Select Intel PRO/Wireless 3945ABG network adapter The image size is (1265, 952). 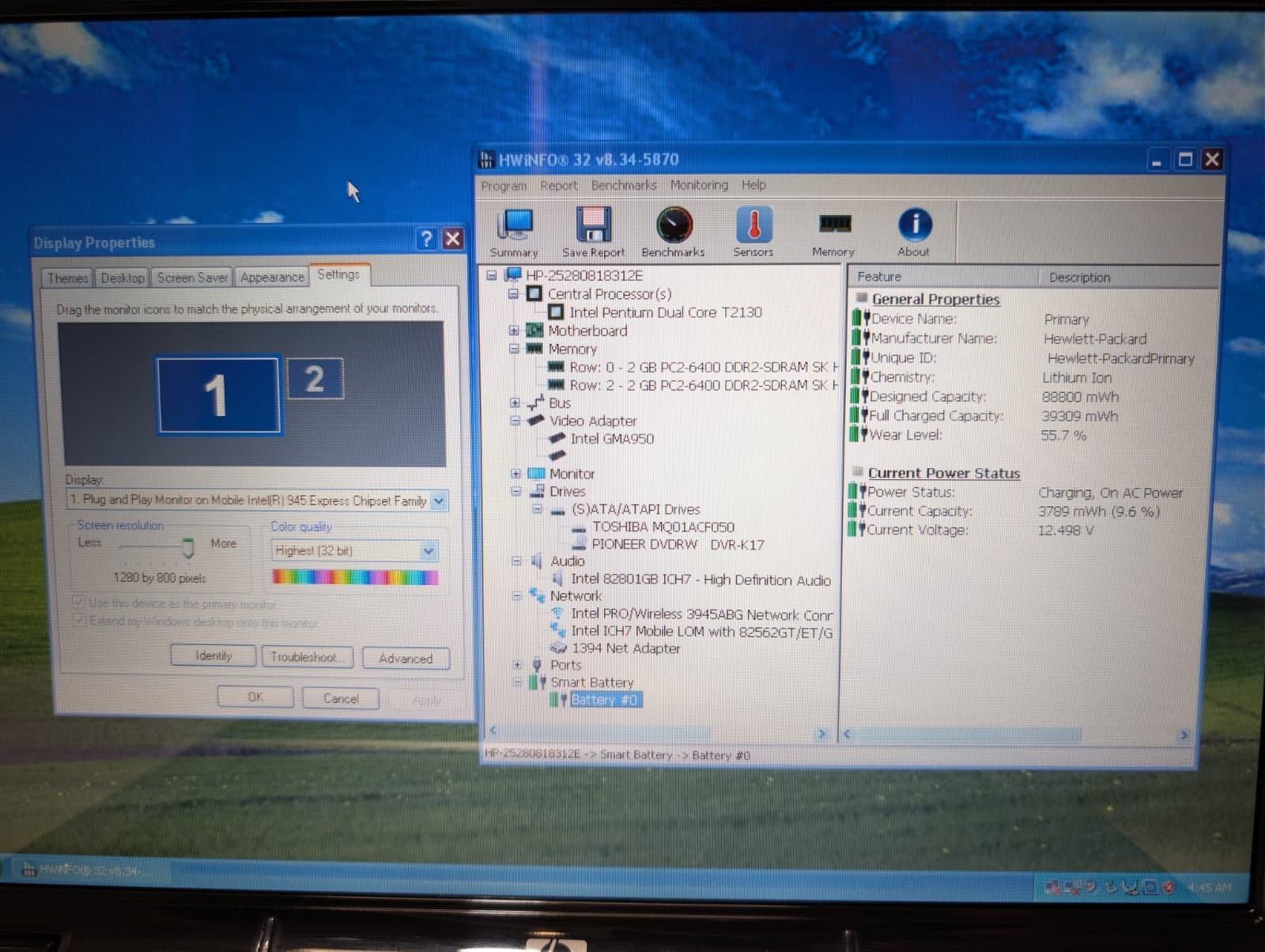click(x=702, y=614)
